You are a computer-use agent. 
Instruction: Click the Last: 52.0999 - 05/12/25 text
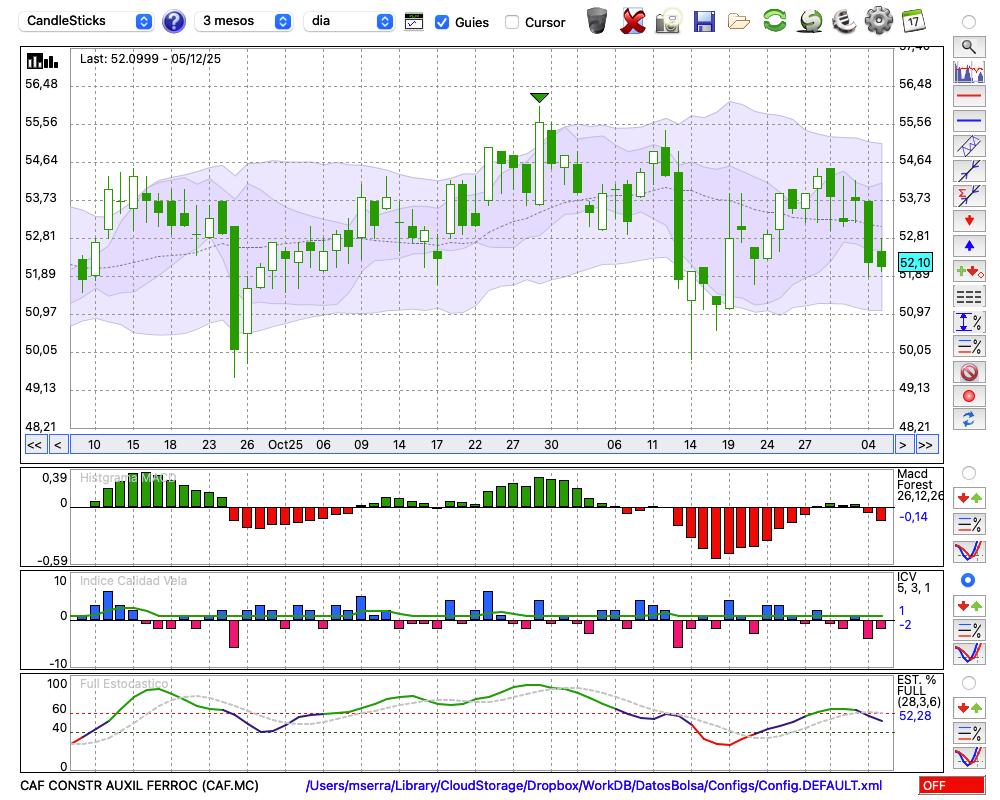click(x=150, y=59)
